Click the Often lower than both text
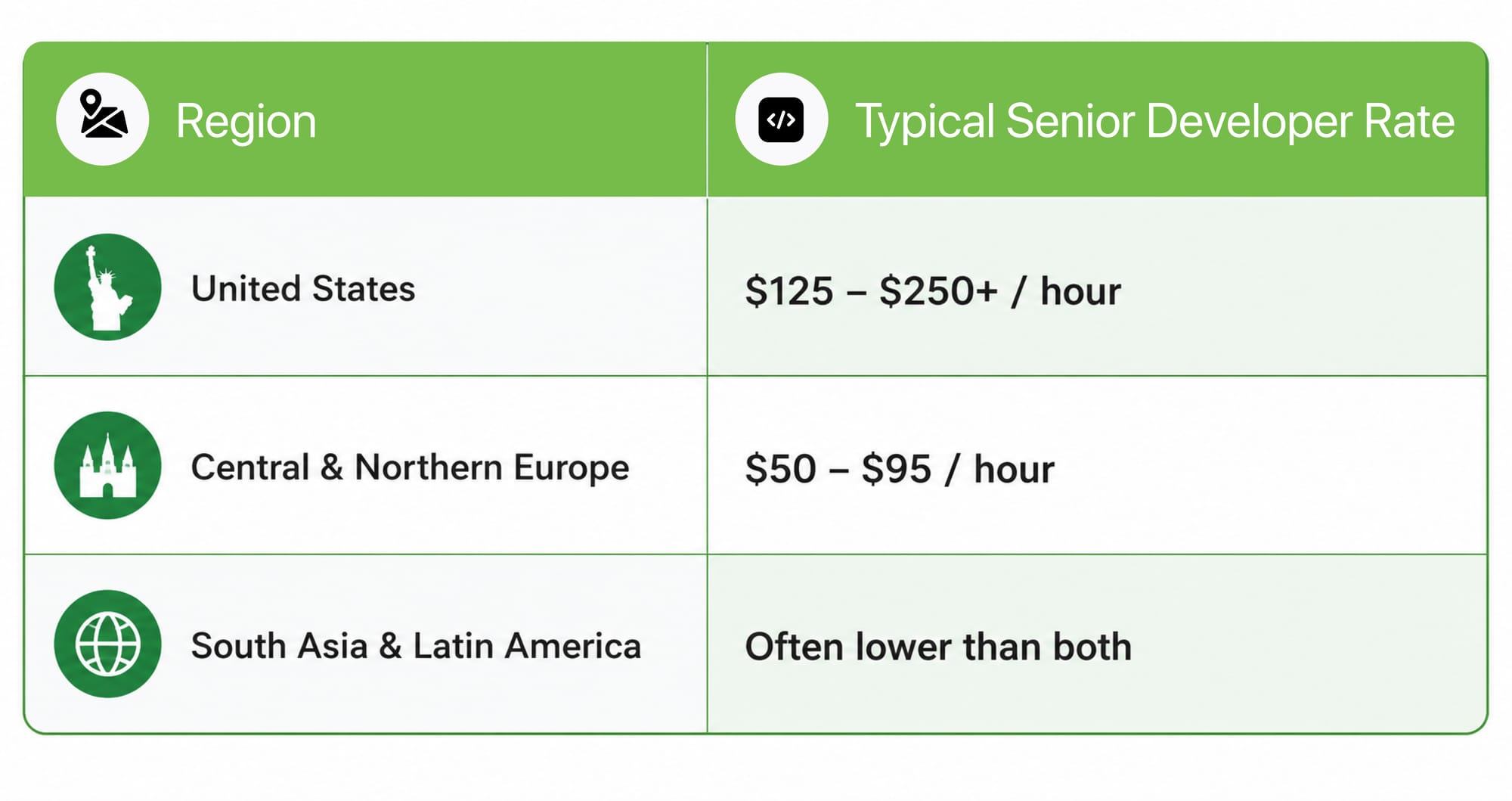The width and height of the screenshot is (1512, 801). coord(938,647)
